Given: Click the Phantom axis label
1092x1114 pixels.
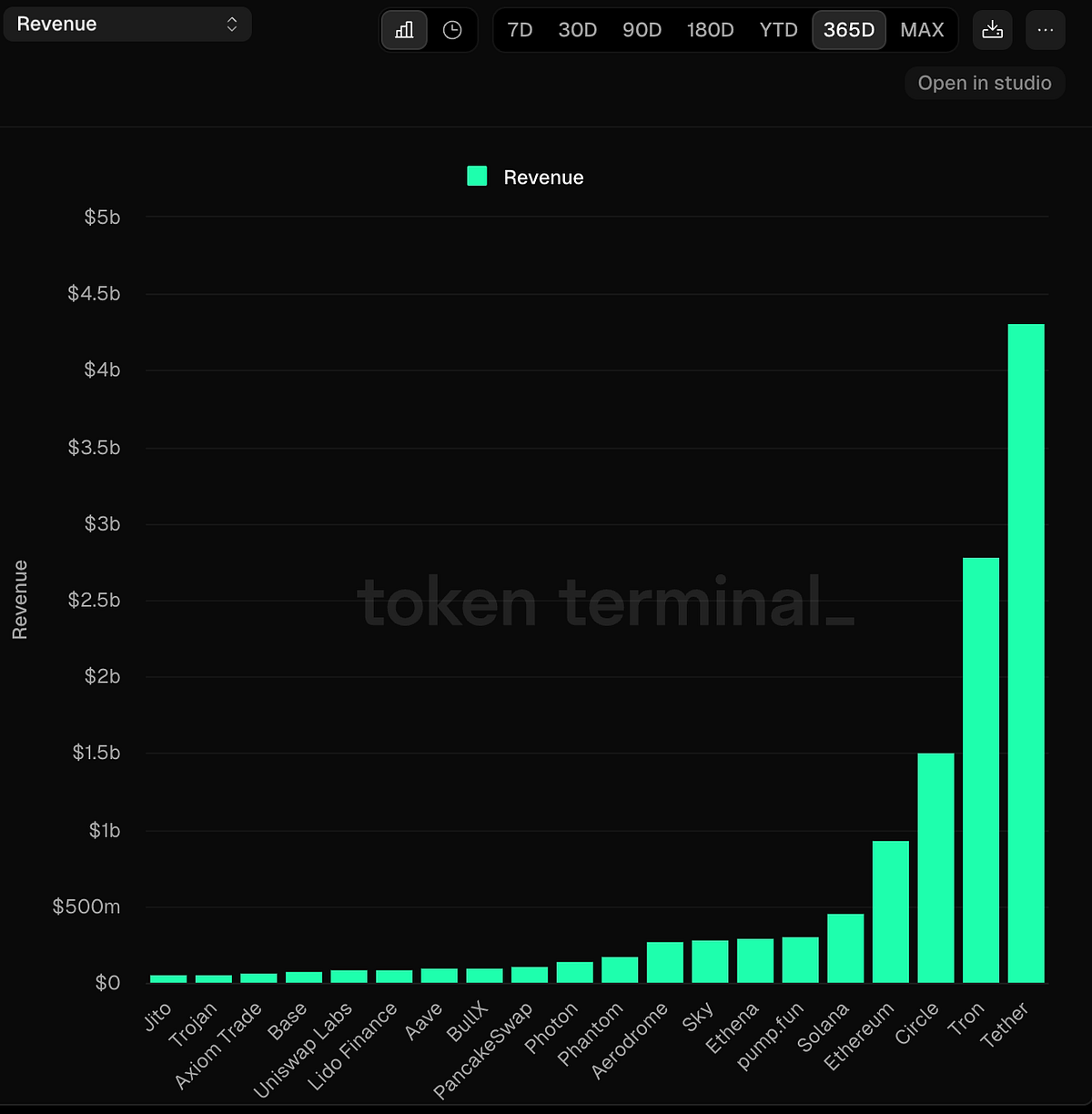Looking at the screenshot, I should coord(591,1033).
